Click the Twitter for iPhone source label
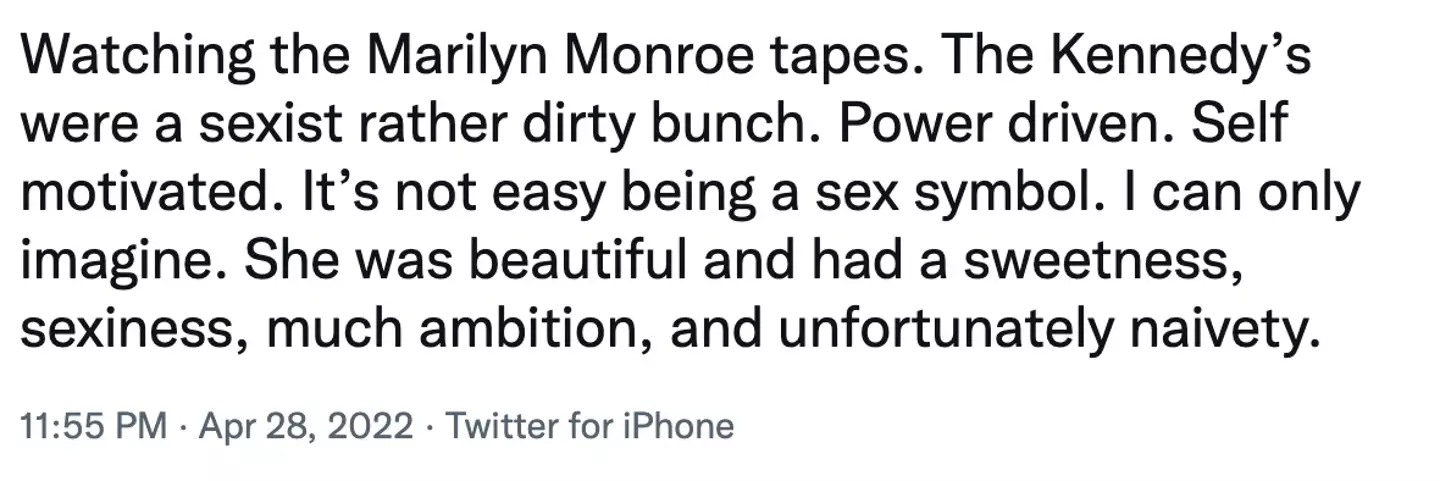 (589, 427)
